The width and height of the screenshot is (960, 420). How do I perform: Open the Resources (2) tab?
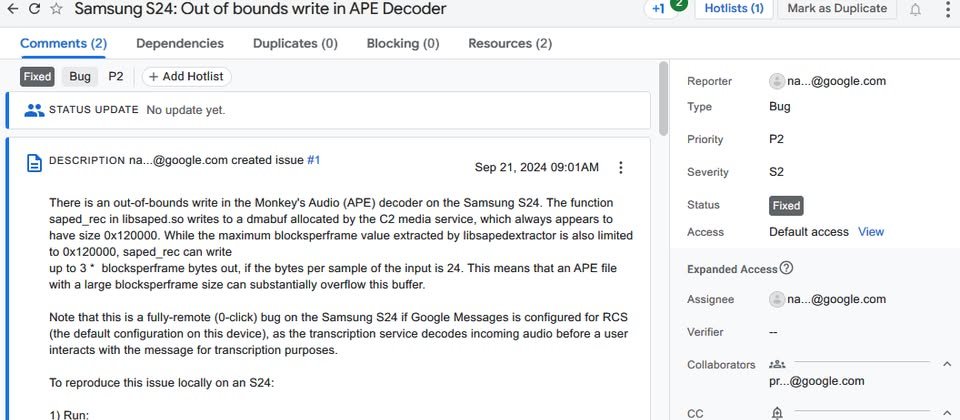pyautogui.click(x=510, y=43)
